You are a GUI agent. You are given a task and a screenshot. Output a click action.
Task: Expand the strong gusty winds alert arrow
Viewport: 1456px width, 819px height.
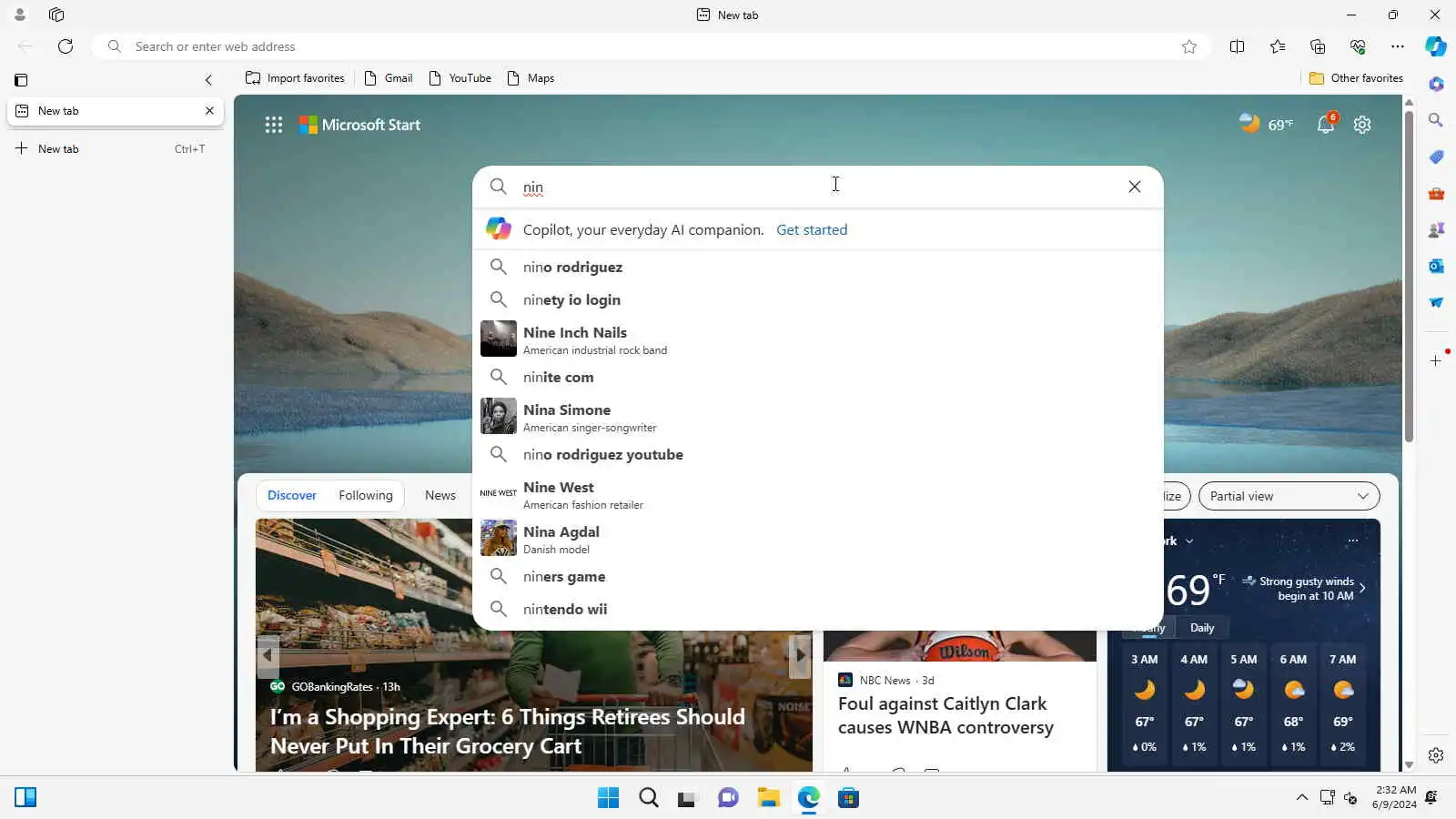pyautogui.click(x=1362, y=588)
